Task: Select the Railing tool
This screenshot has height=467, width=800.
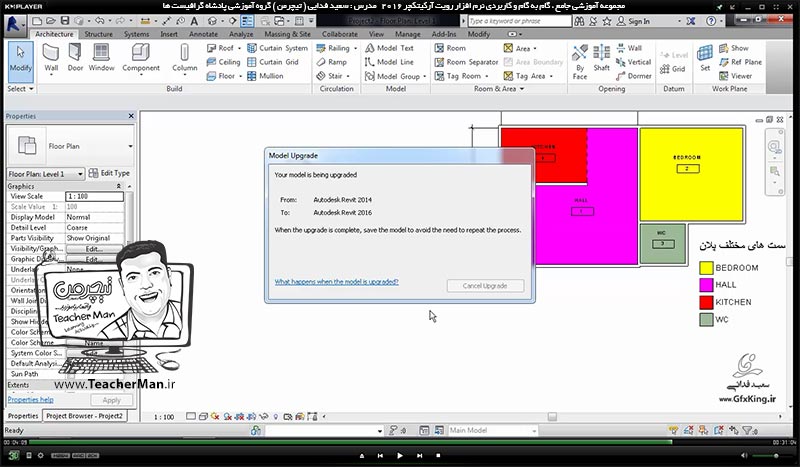Action: (333, 48)
